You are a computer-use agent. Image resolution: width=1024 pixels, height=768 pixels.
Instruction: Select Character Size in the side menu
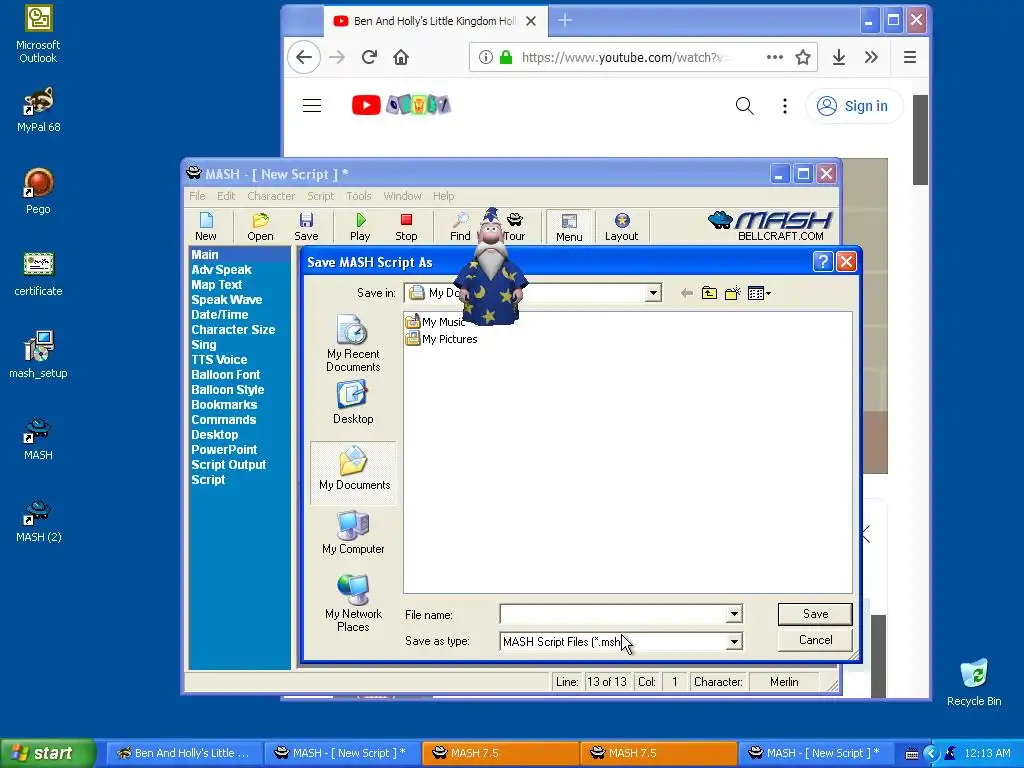point(233,330)
